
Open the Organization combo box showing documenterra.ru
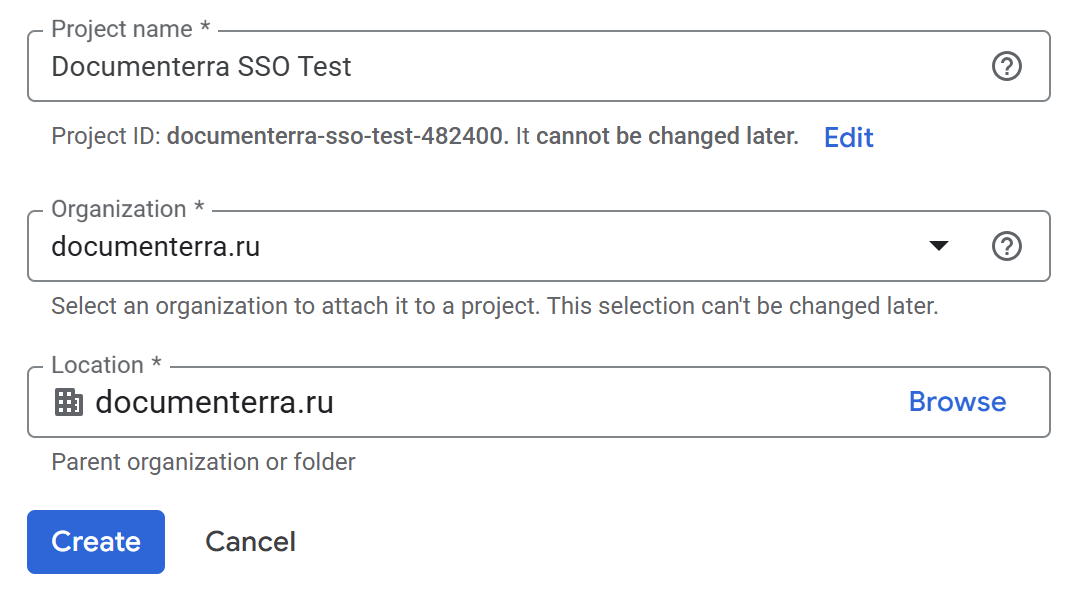pos(480,246)
